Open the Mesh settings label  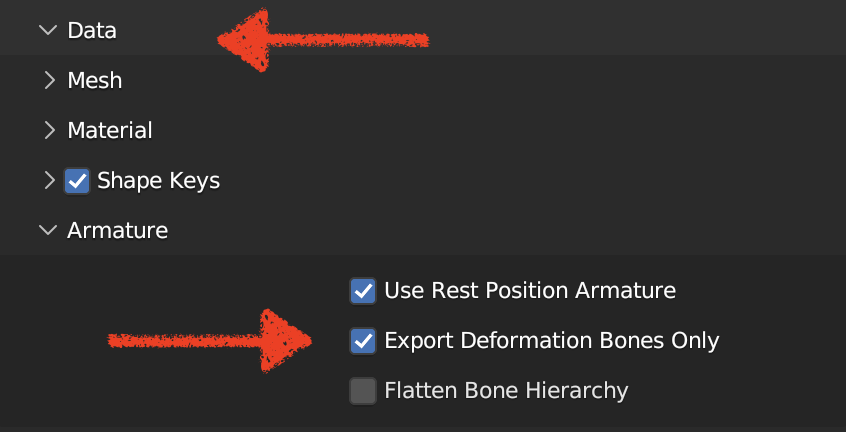pos(95,80)
